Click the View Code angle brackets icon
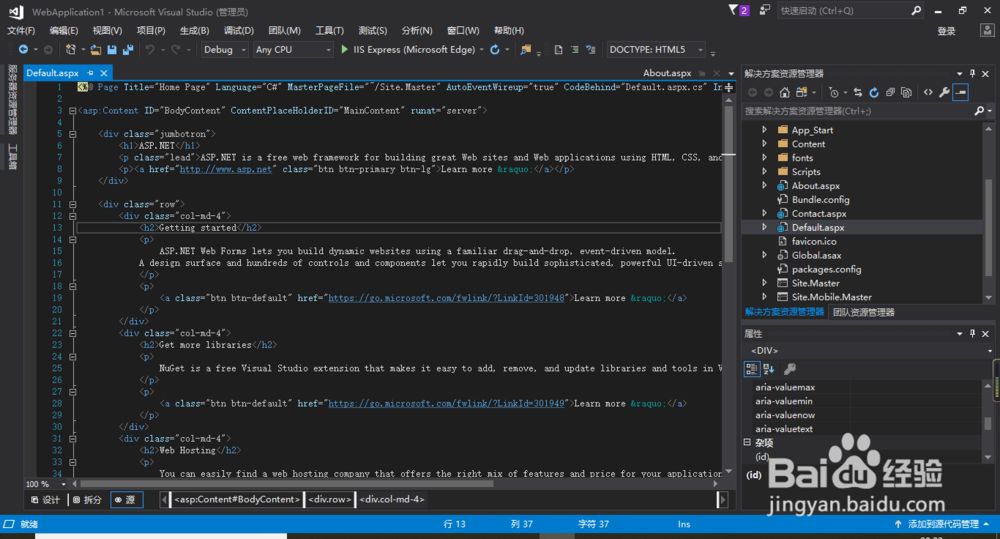The image size is (1000, 539). point(928,92)
